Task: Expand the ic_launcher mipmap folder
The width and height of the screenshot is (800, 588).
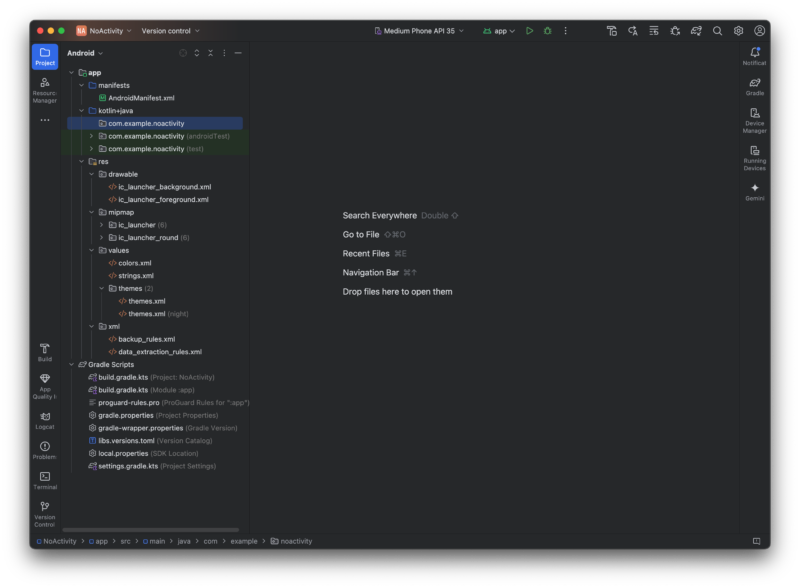Action: tap(101, 225)
